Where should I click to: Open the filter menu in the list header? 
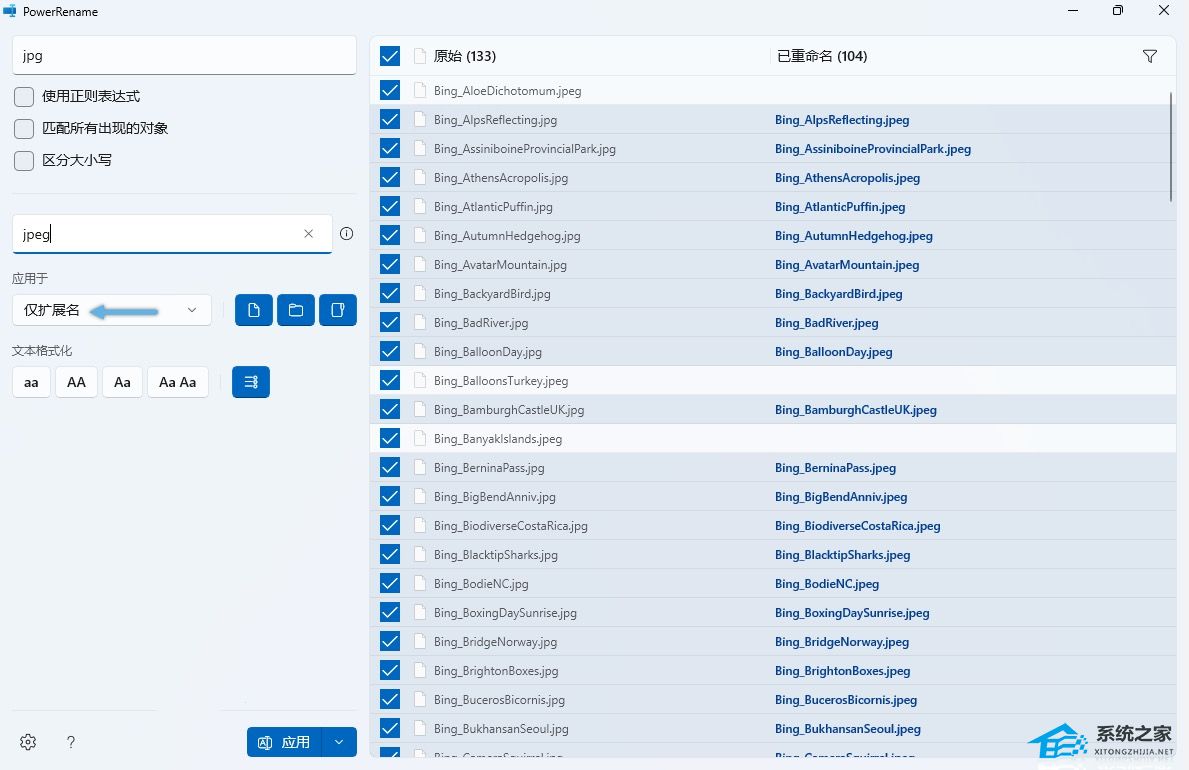[x=1150, y=57]
